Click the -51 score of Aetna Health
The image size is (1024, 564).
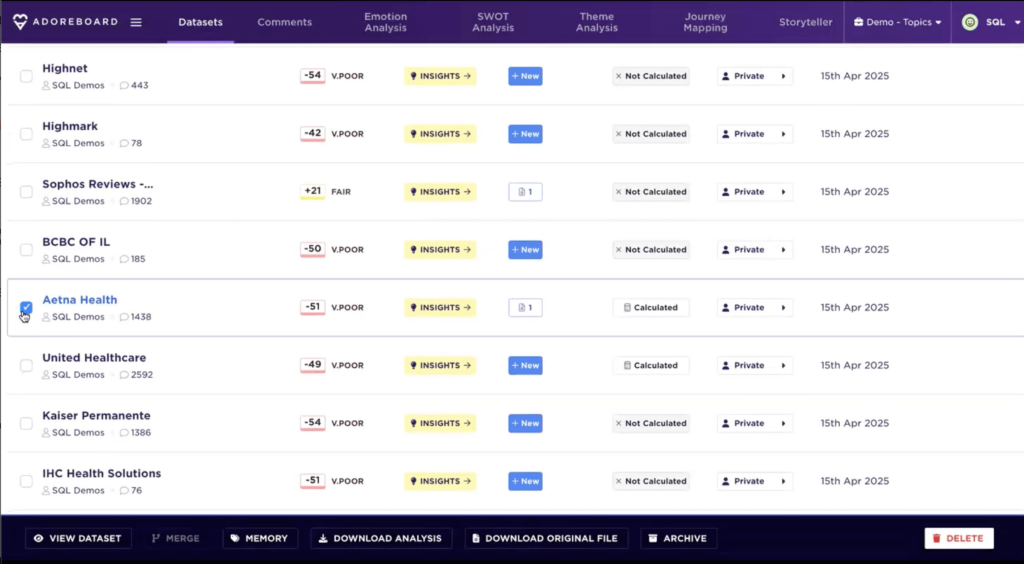pyautogui.click(x=313, y=307)
